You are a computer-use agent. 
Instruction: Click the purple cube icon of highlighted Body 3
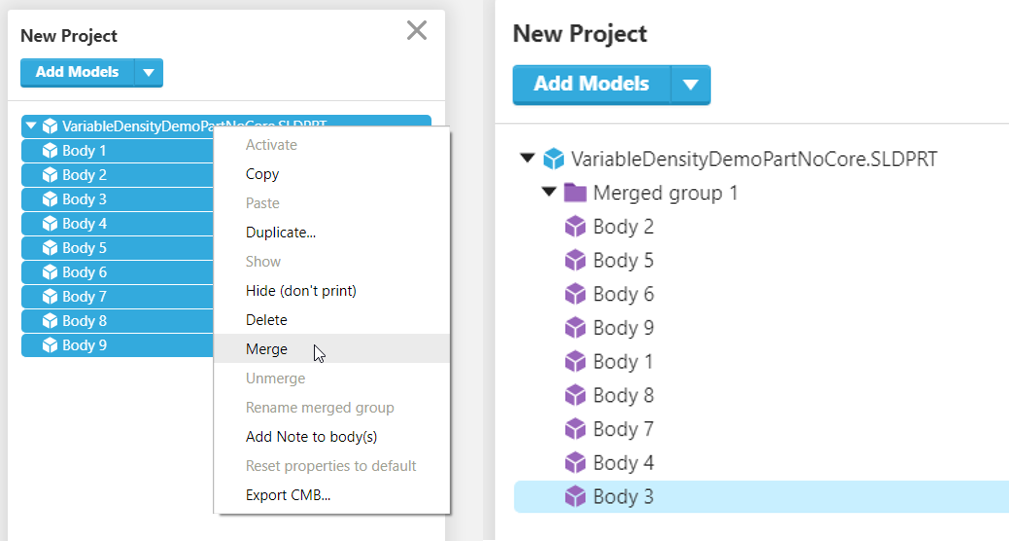tap(575, 497)
